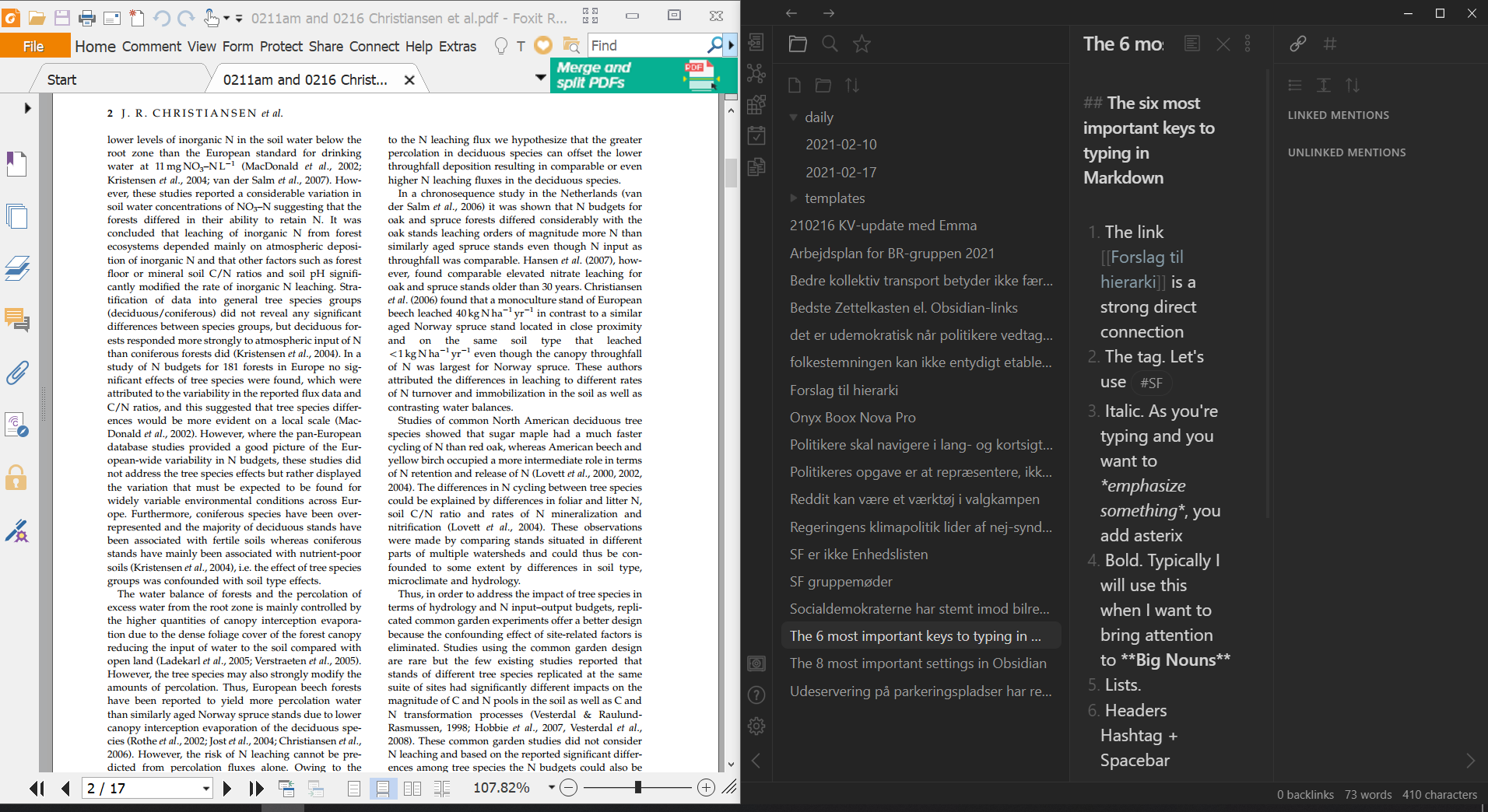Open Obsidian settings with the gear icon

point(756,726)
